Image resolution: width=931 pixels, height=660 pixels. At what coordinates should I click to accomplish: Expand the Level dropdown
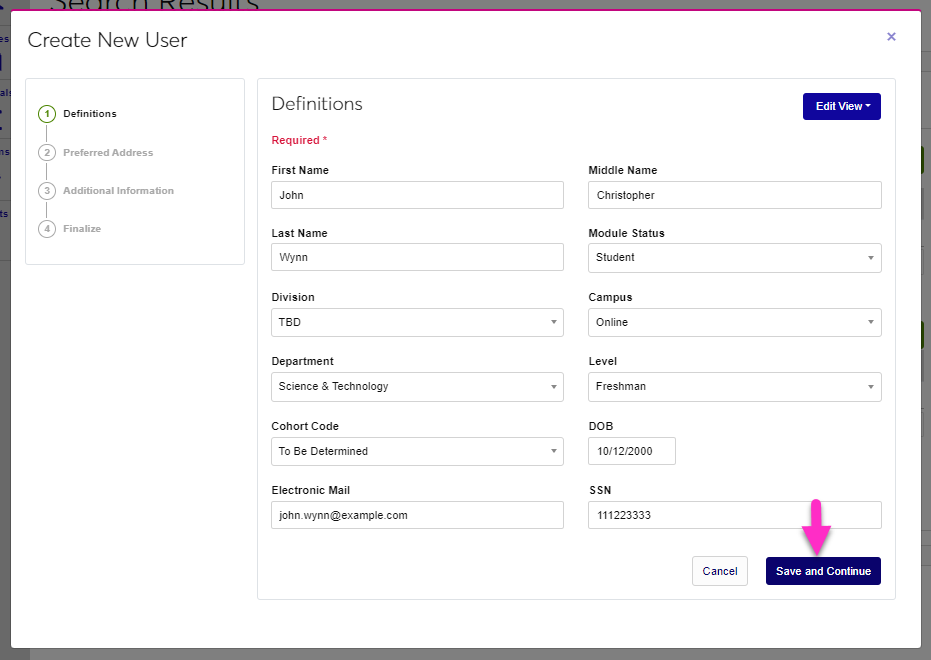point(734,387)
